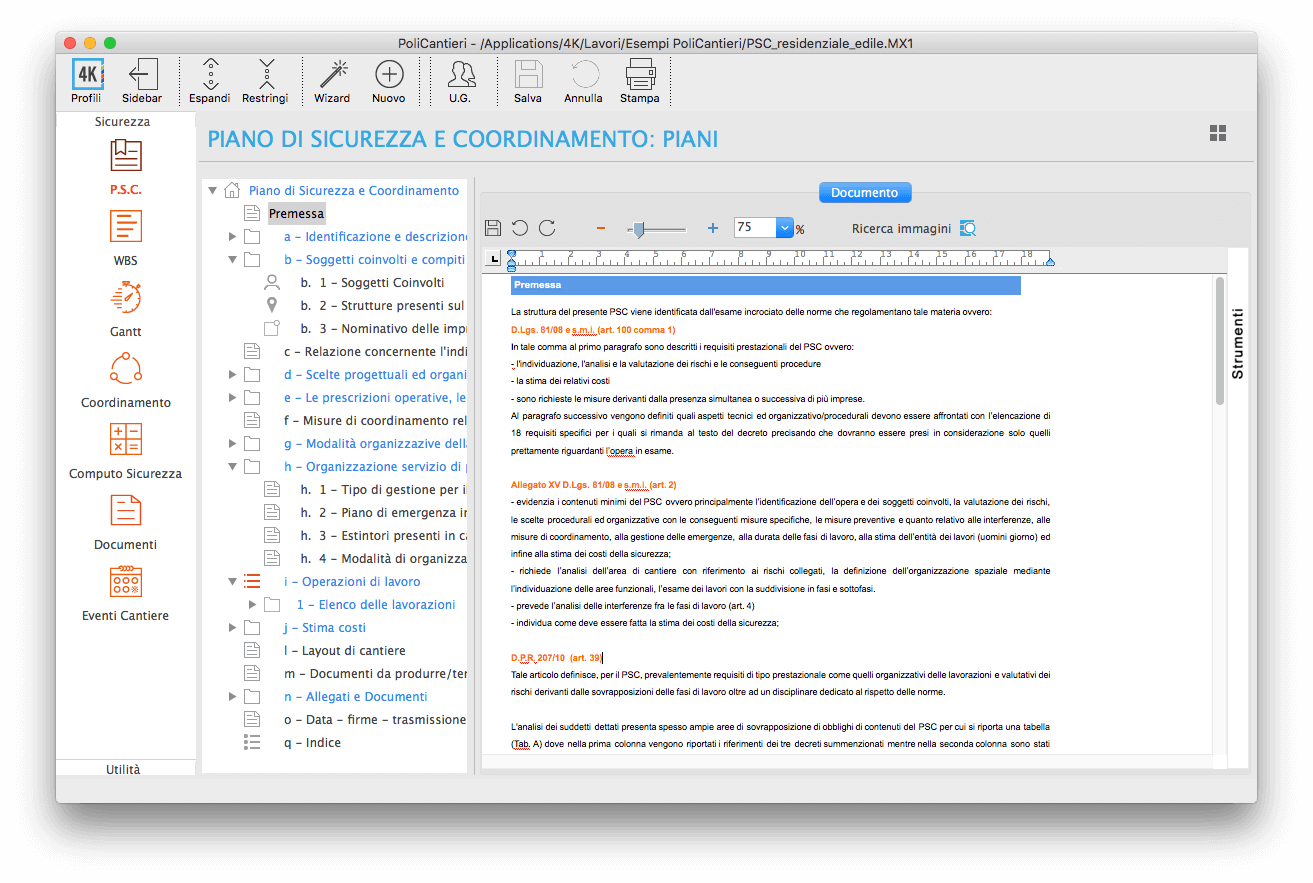The image size is (1313, 883).
Task: Click the editor redo arrow icon
Action: point(547,228)
